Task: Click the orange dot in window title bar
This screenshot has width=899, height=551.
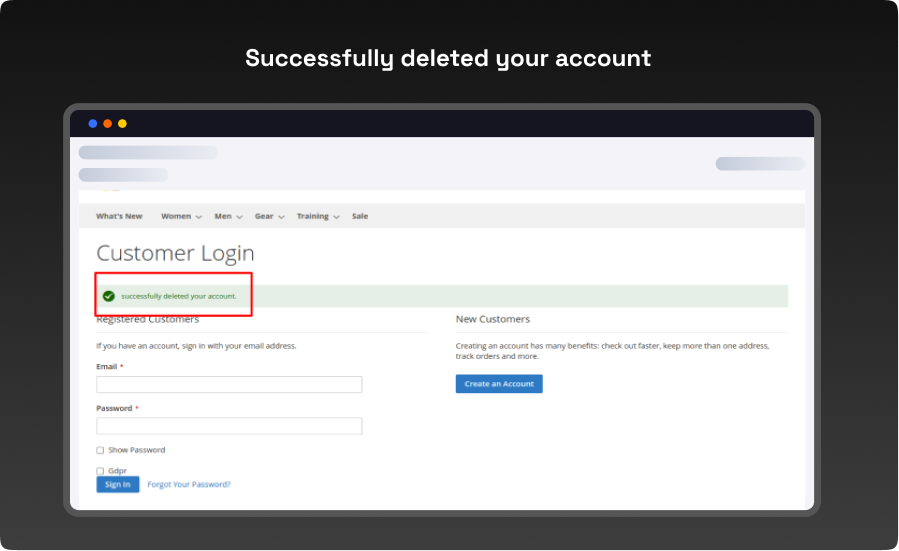Action: pyautogui.click(x=108, y=124)
